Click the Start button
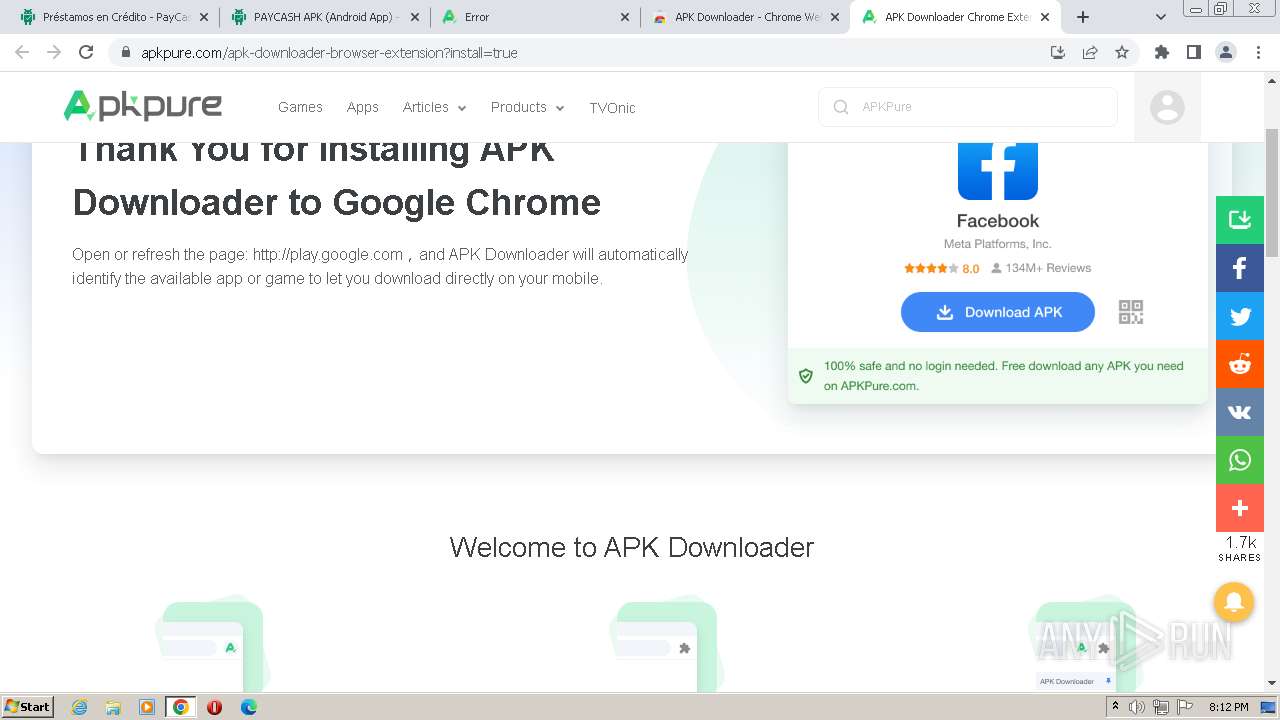1280x720 pixels. (x=27, y=707)
